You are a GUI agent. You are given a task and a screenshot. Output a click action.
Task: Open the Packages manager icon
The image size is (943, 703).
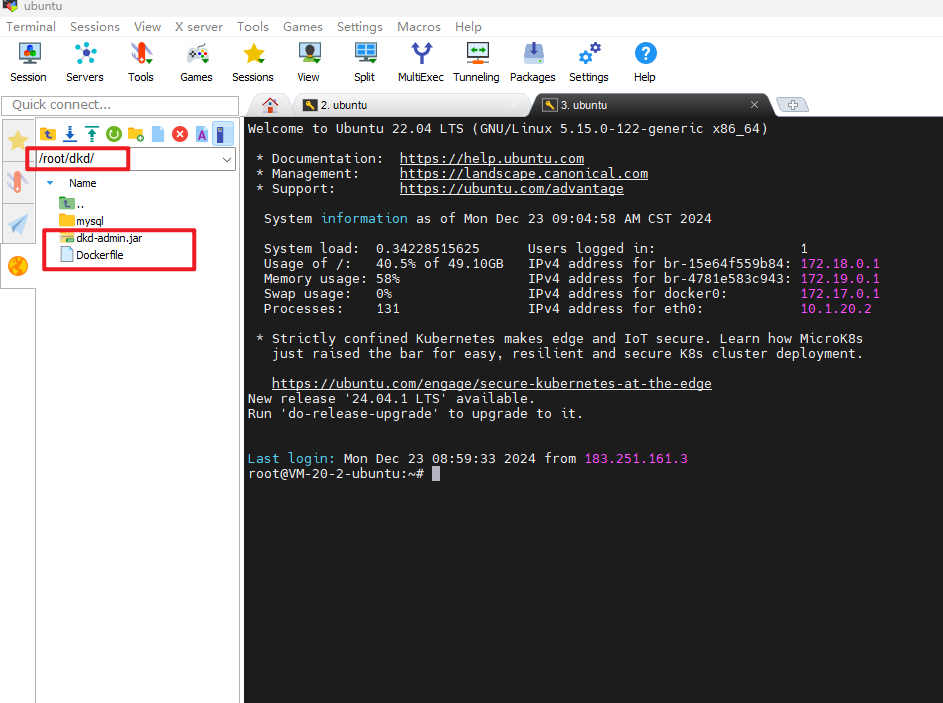pos(533,63)
